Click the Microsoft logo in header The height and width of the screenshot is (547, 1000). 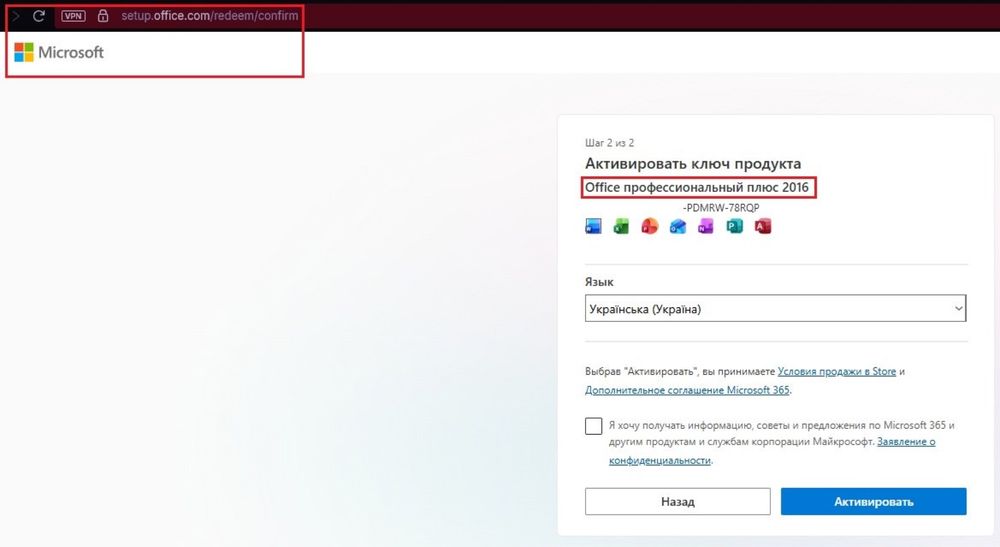[59, 52]
